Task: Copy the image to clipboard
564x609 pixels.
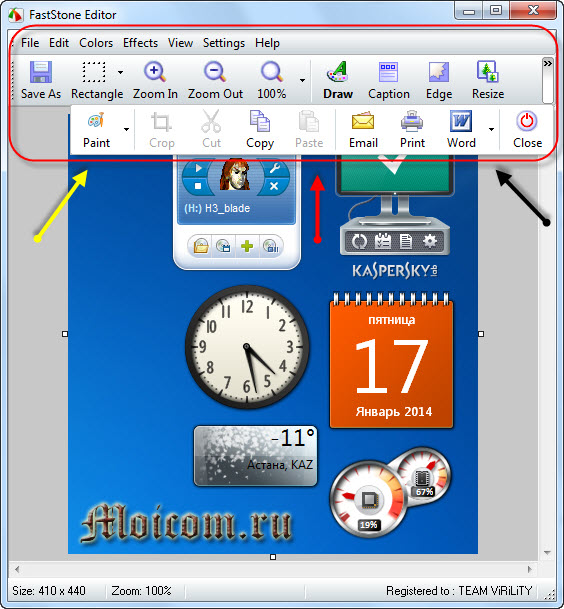Action: tap(260, 130)
